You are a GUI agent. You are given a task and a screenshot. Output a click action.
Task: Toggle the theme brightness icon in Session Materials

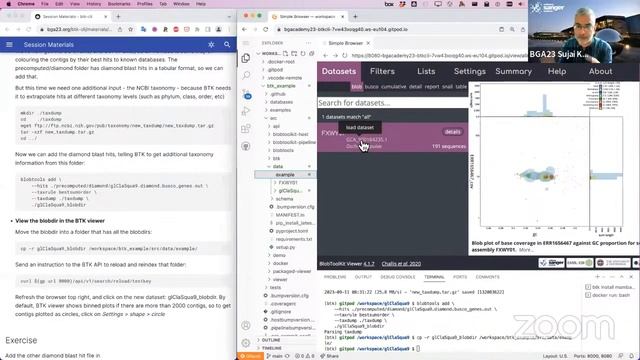(211, 44)
